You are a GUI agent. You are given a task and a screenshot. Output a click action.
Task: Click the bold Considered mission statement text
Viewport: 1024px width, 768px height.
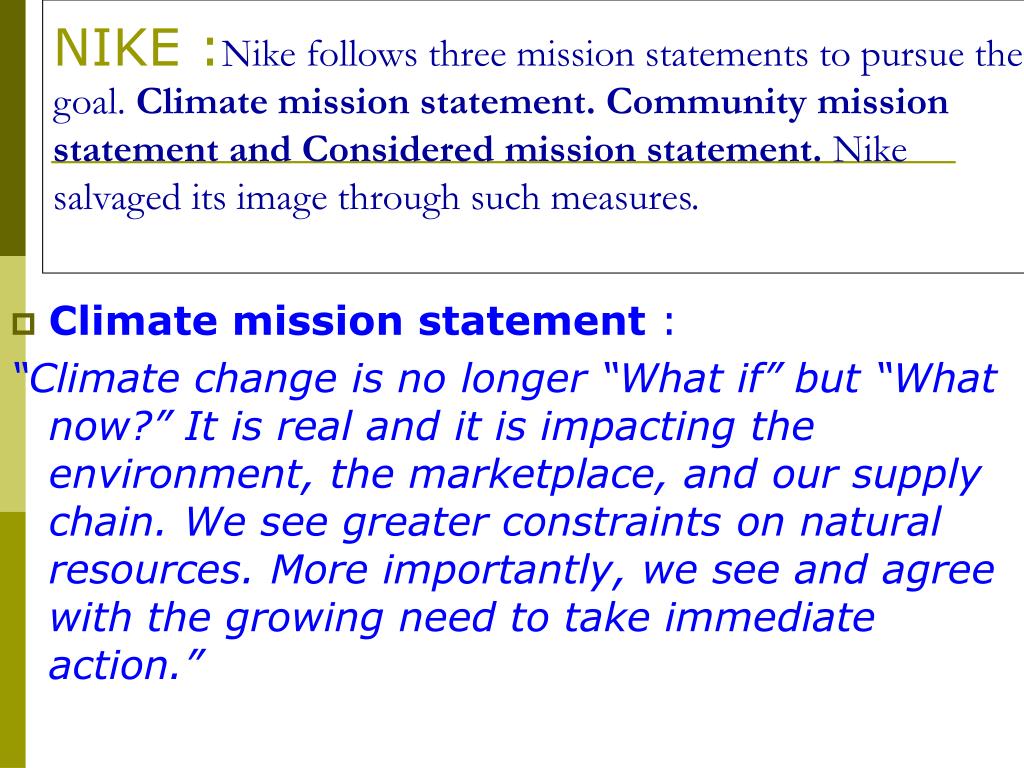pos(562,150)
